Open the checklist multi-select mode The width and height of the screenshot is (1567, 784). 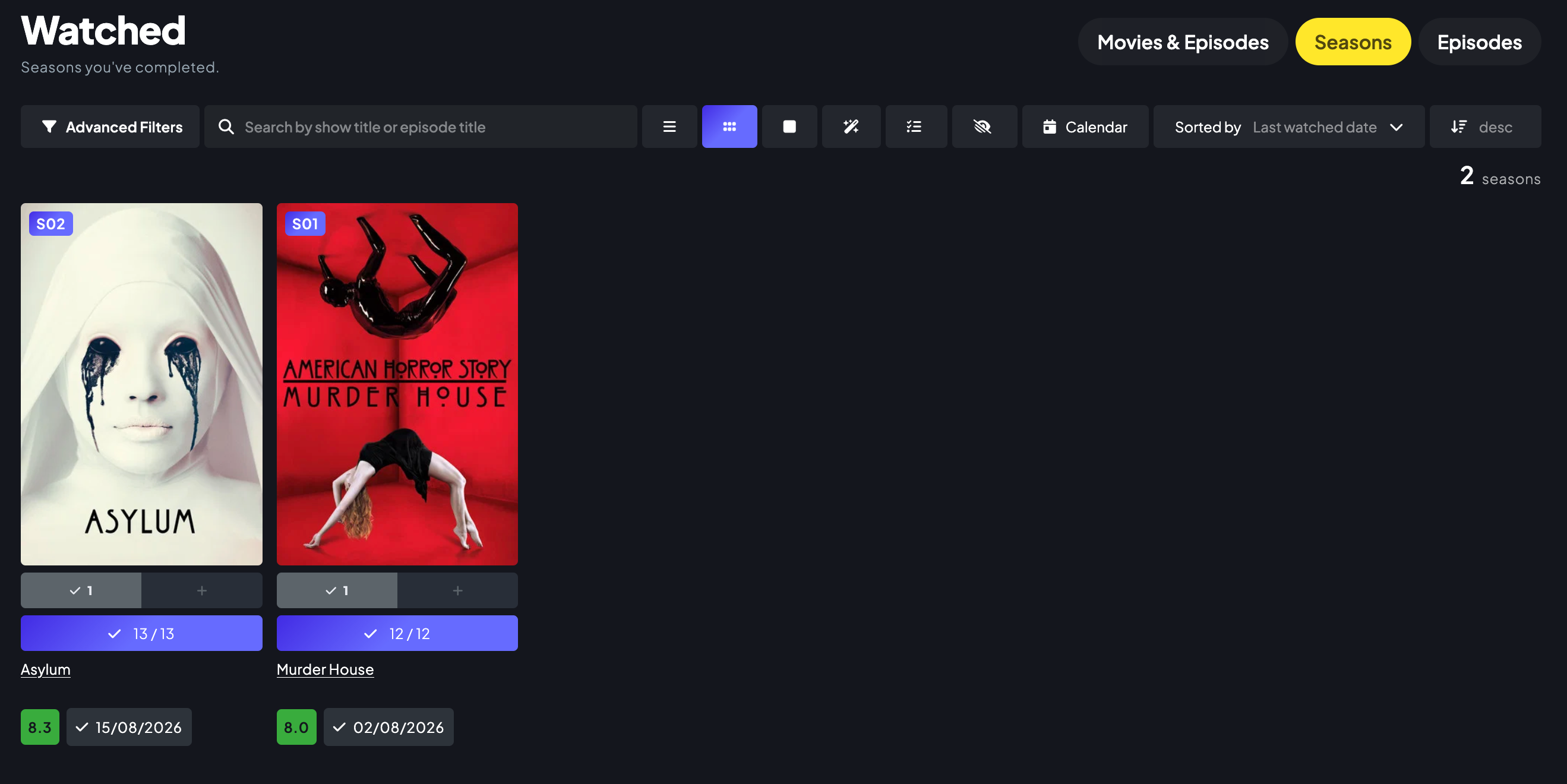coord(916,127)
